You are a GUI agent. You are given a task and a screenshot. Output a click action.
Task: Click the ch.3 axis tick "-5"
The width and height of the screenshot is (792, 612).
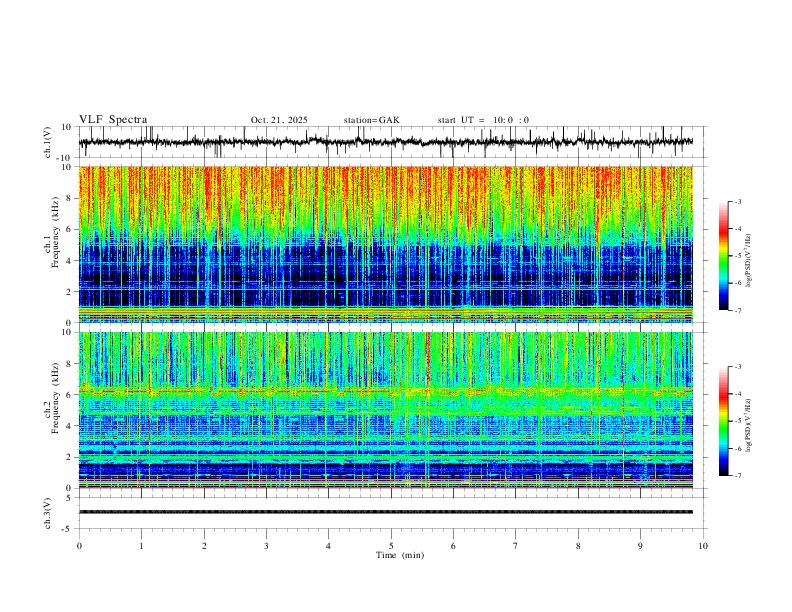click(x=67, y=529)
